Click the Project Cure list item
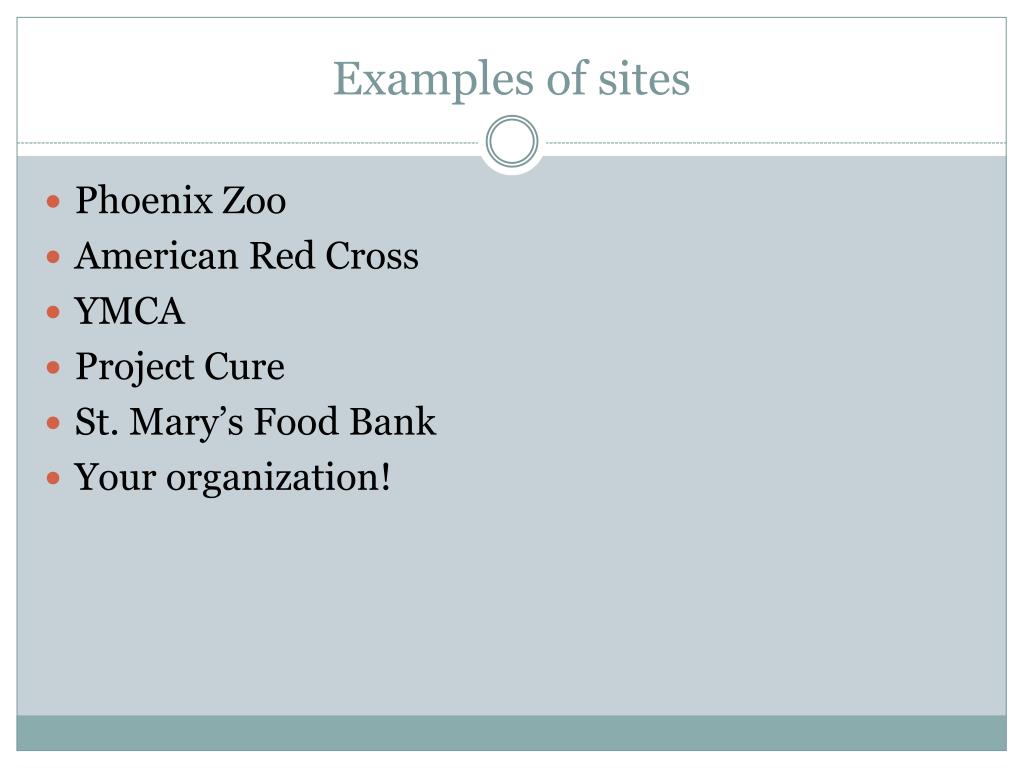Image resolution: width=1024 pixels, height=768 pixels. point(180,367)
